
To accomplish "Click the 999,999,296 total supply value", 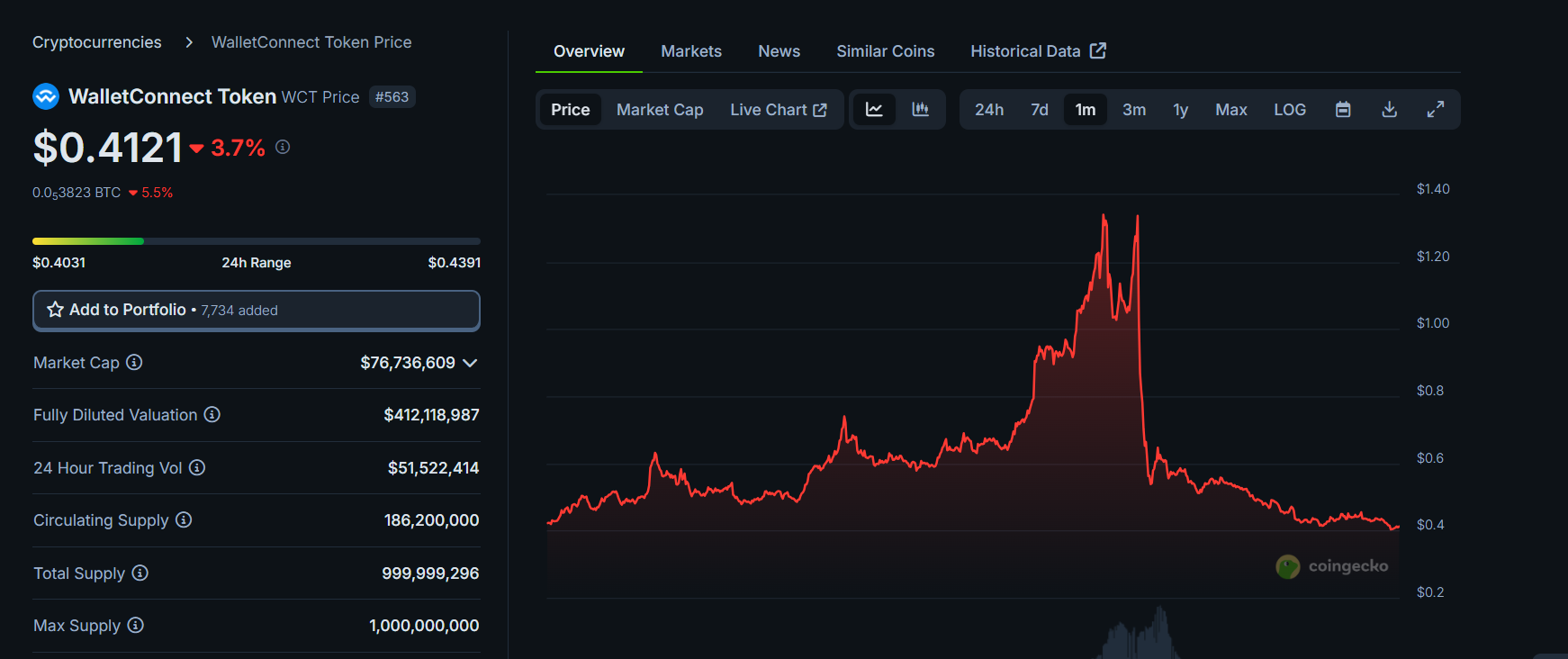I will pyautogui.click(x=430, y=573).
